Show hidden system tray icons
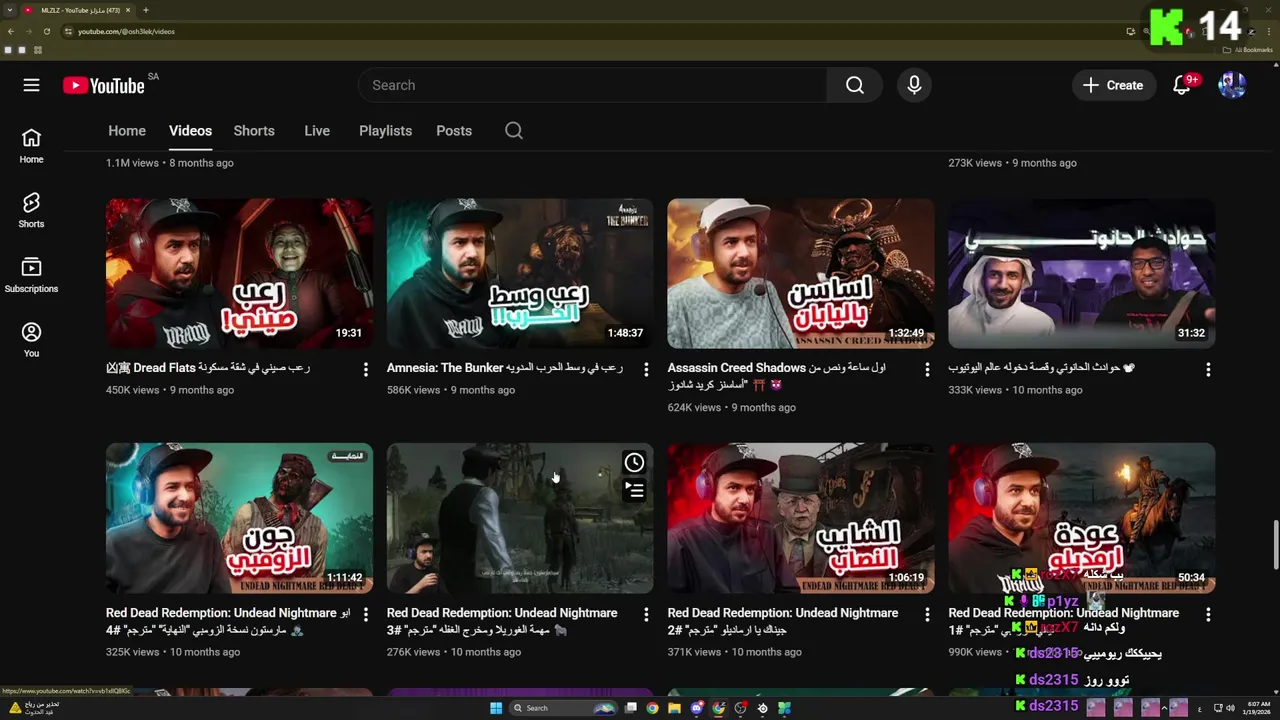1280x720 pixels. pyautogui.click(x=1164, y=708)
